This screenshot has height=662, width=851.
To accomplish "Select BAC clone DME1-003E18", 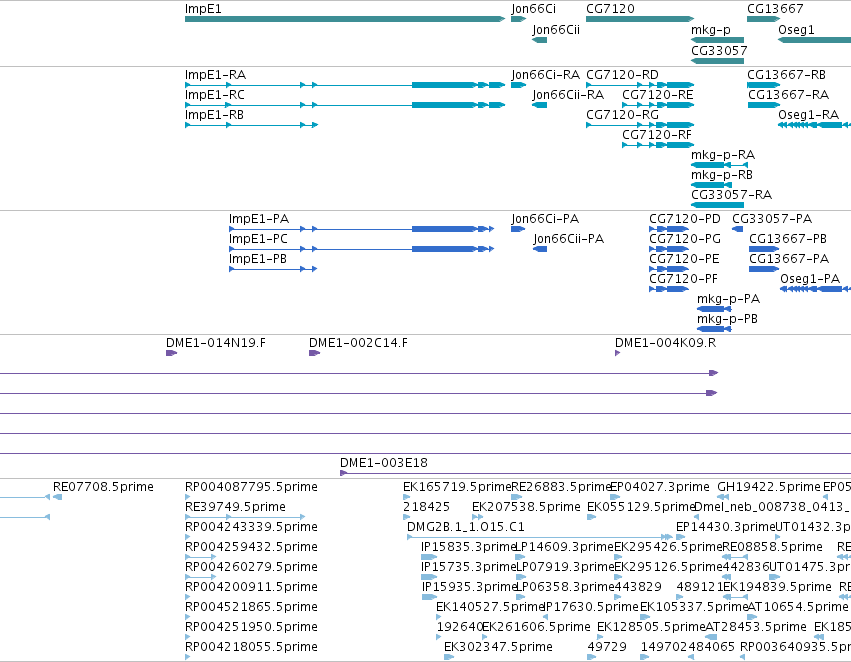I will [384, 463].
